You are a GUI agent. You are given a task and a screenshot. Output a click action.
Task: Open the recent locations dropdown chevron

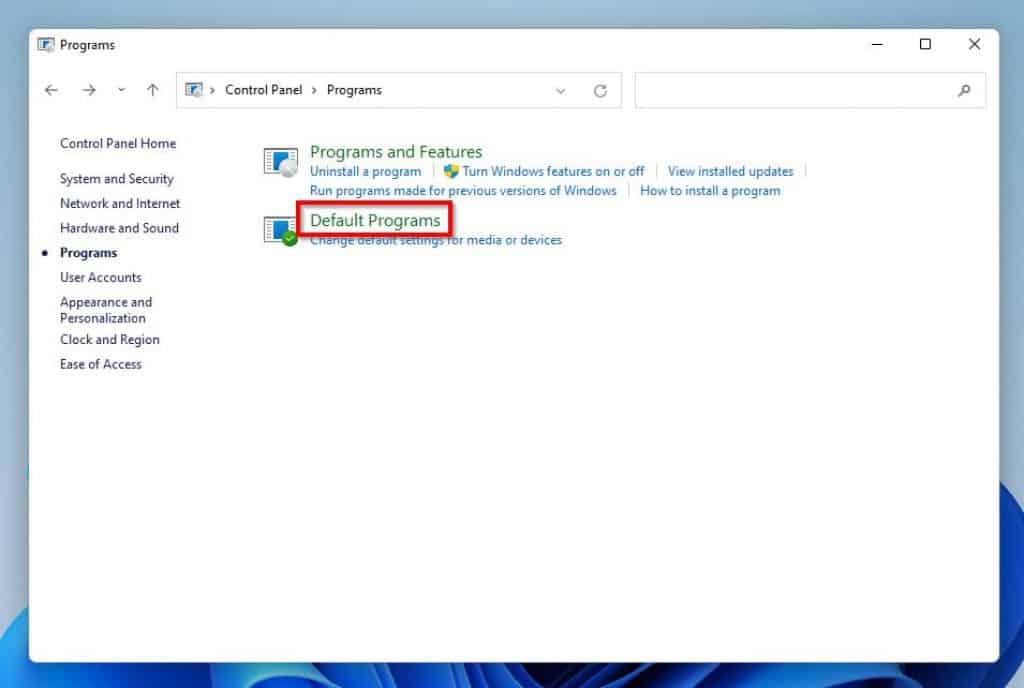pyautogui.click(x=121, y=90)
